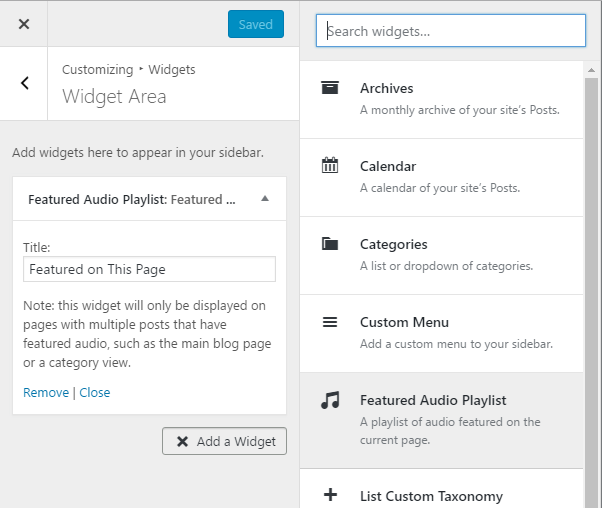Click the Categories folder icon
Viewport: 602px width, 508px height.
pyautogui.click(x=330, y=243)
